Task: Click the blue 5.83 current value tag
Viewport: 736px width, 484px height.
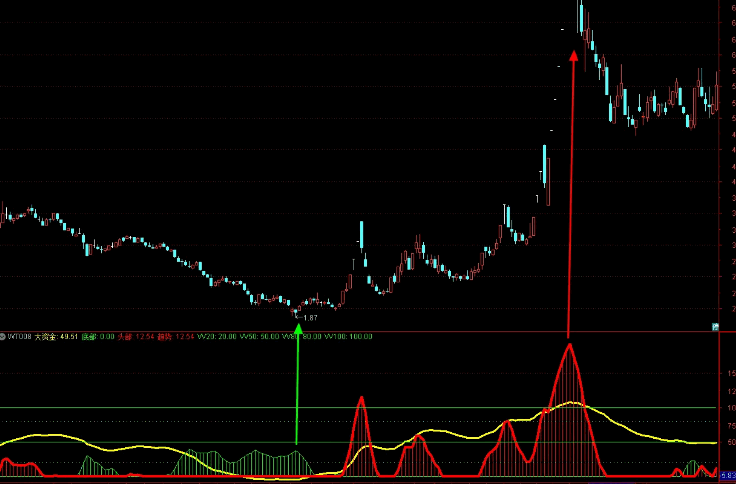Action: tap(728, 475)
